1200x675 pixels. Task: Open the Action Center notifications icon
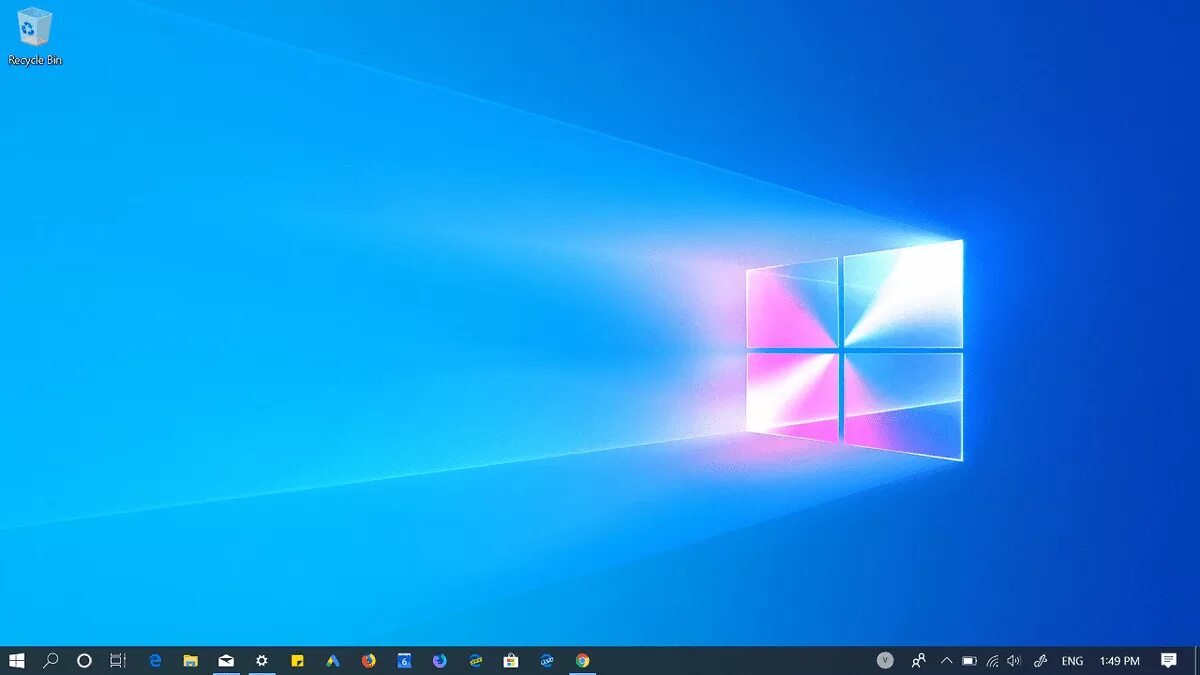pos(1168,660)
